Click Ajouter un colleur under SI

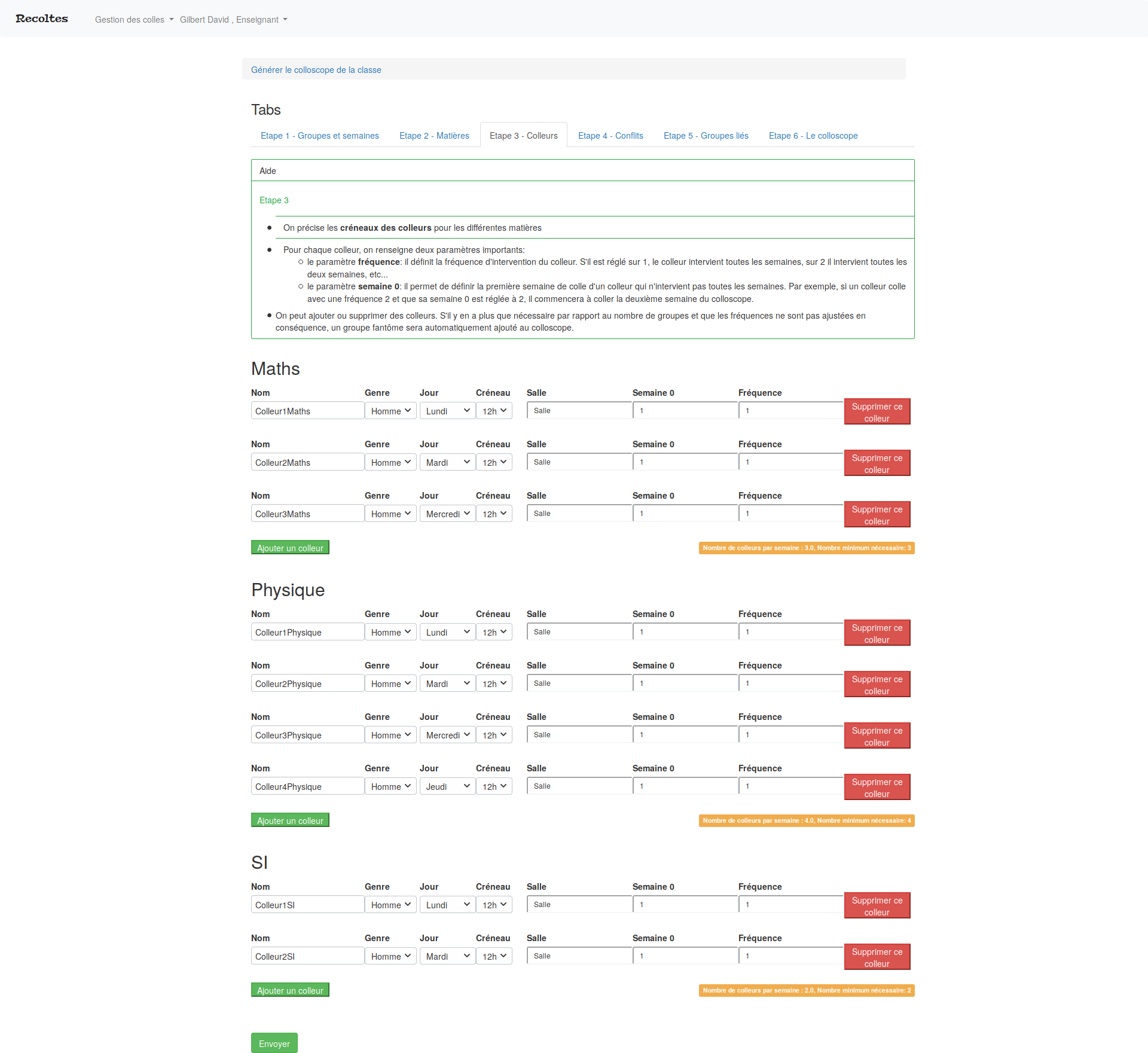pyautogui.click(x=290, y=990)
